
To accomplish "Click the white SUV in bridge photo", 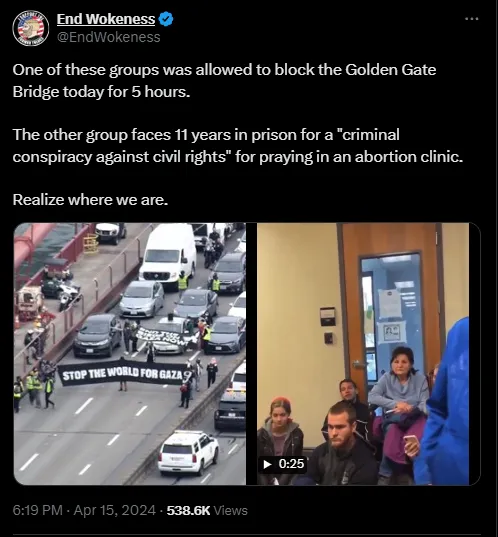I will click(x=188, y=452).
